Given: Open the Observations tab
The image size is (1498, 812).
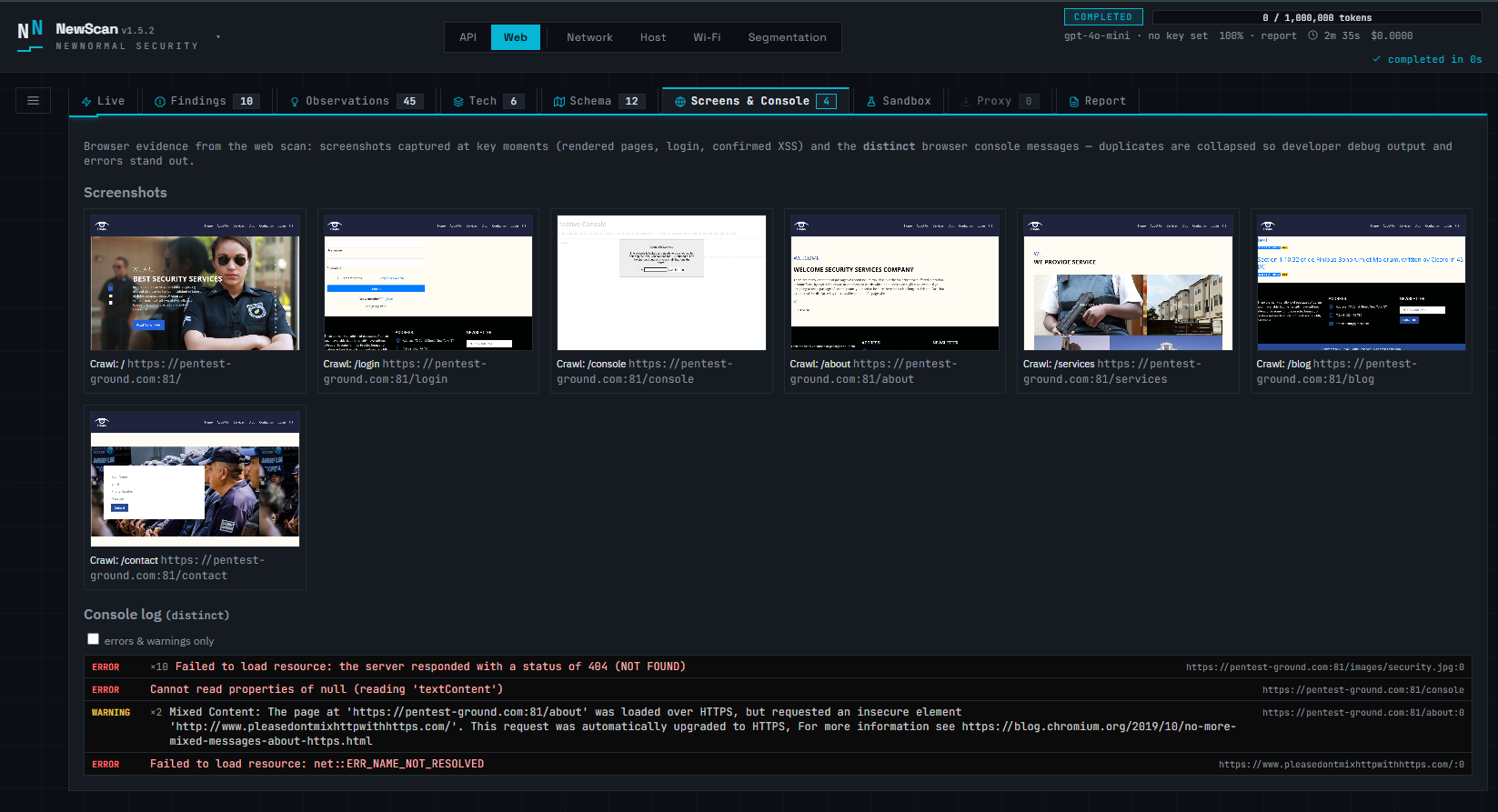Looking at the screenshot, I should [x=357, y=101].
